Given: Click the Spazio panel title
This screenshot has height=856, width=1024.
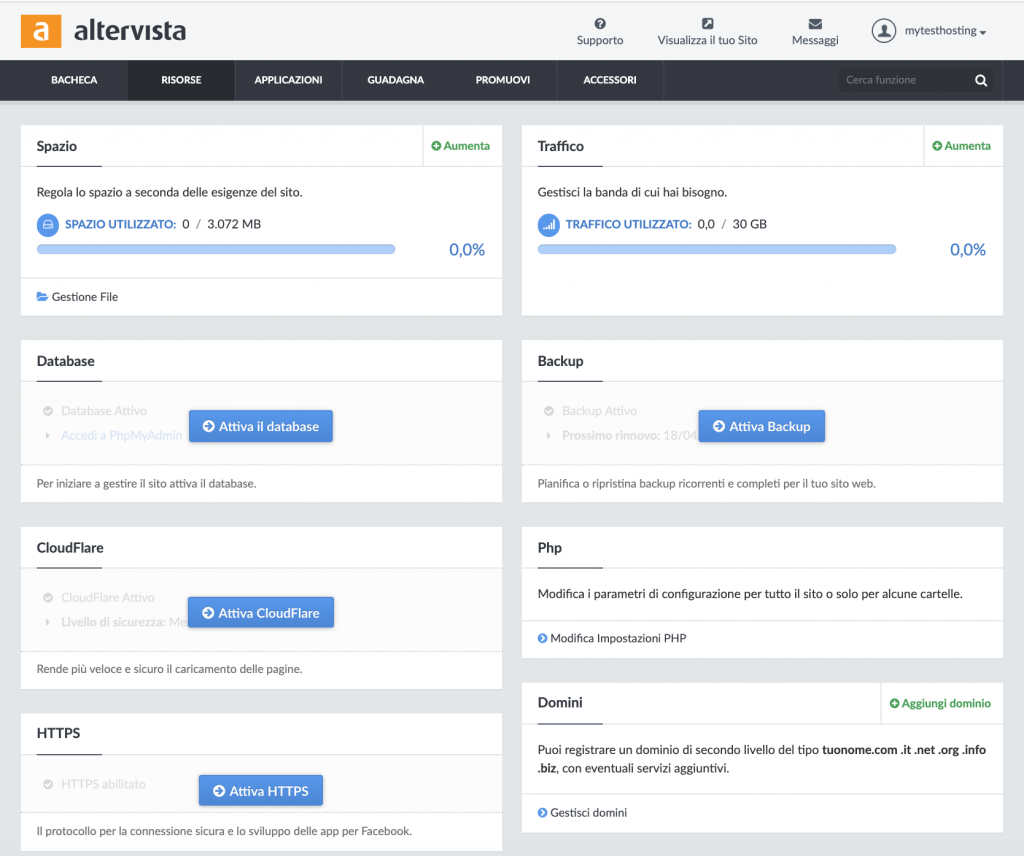Looking at the screenshot, I should 57,146.
